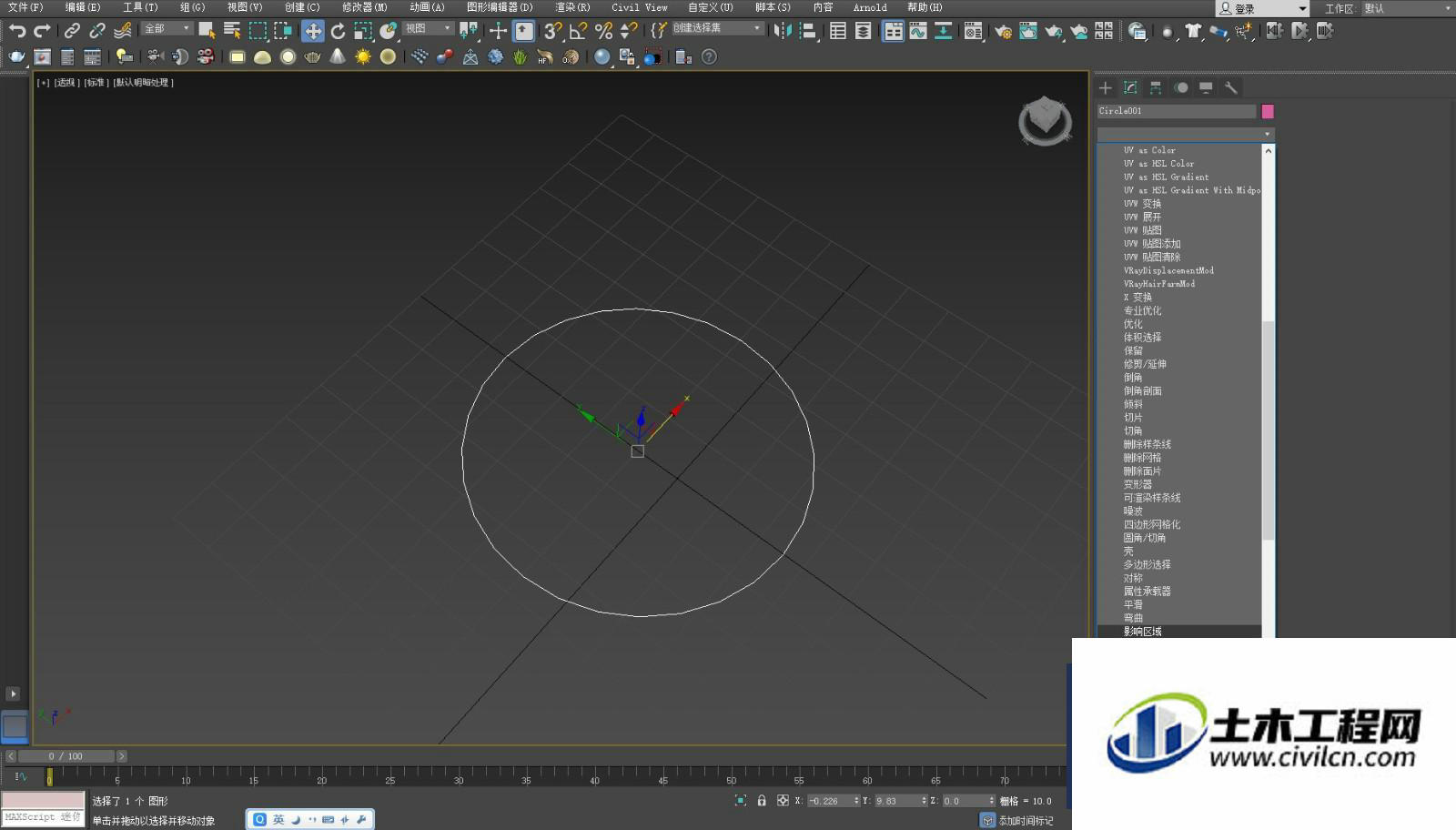
Task: Click the pink object color swatch
Action: [1268, 111]
